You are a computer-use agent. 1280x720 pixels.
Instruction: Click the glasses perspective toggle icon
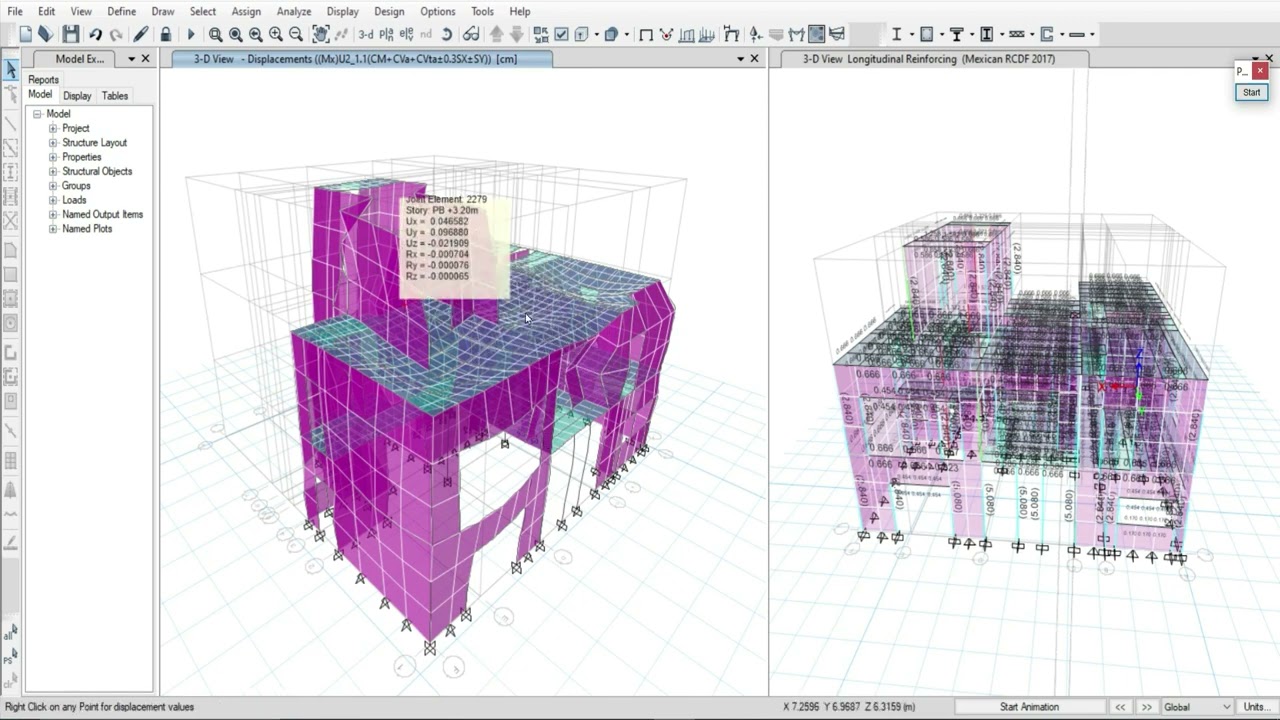pyautogui.click(x=471, y=34)
